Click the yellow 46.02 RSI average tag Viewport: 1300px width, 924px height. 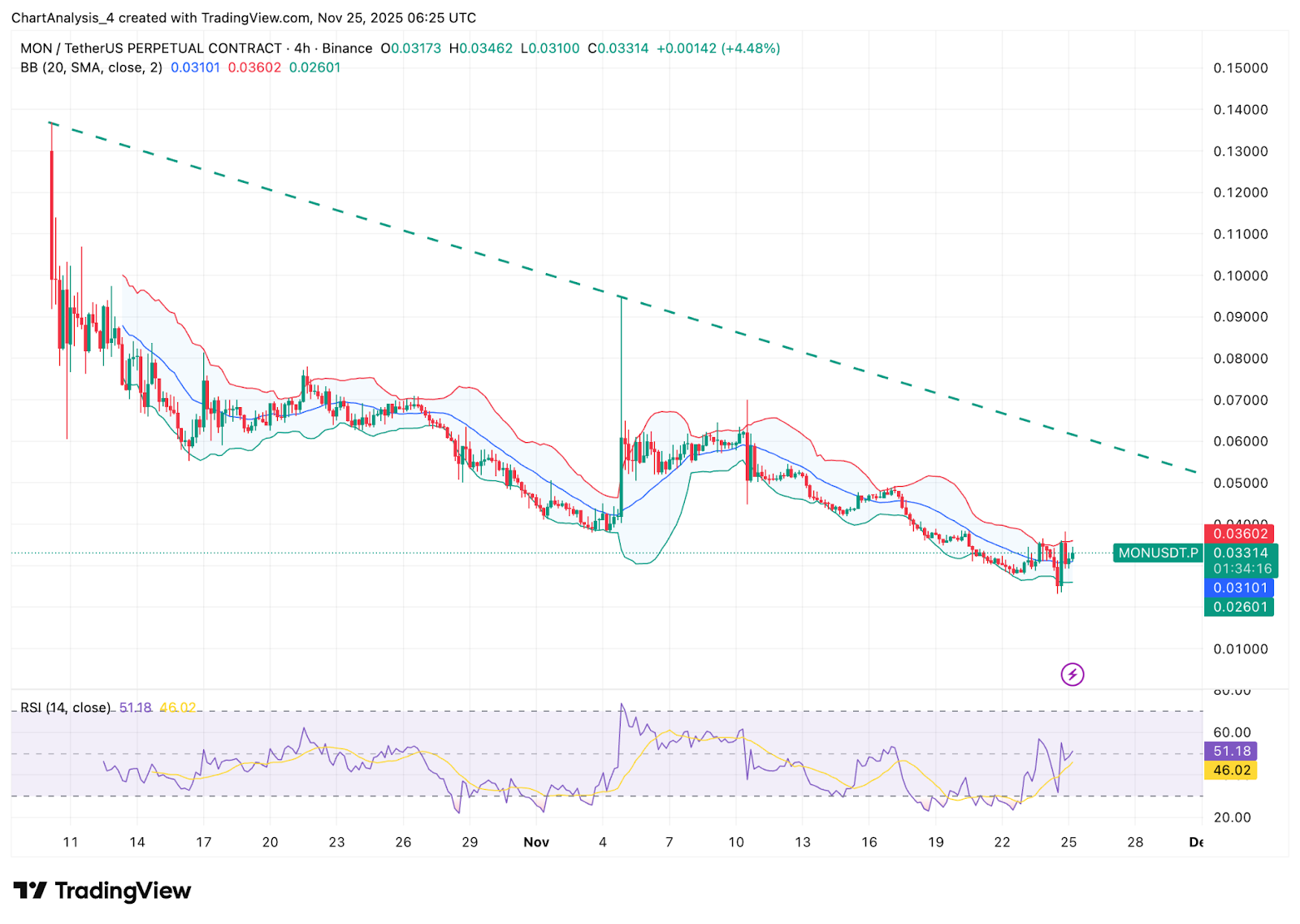coord(1231,770)
